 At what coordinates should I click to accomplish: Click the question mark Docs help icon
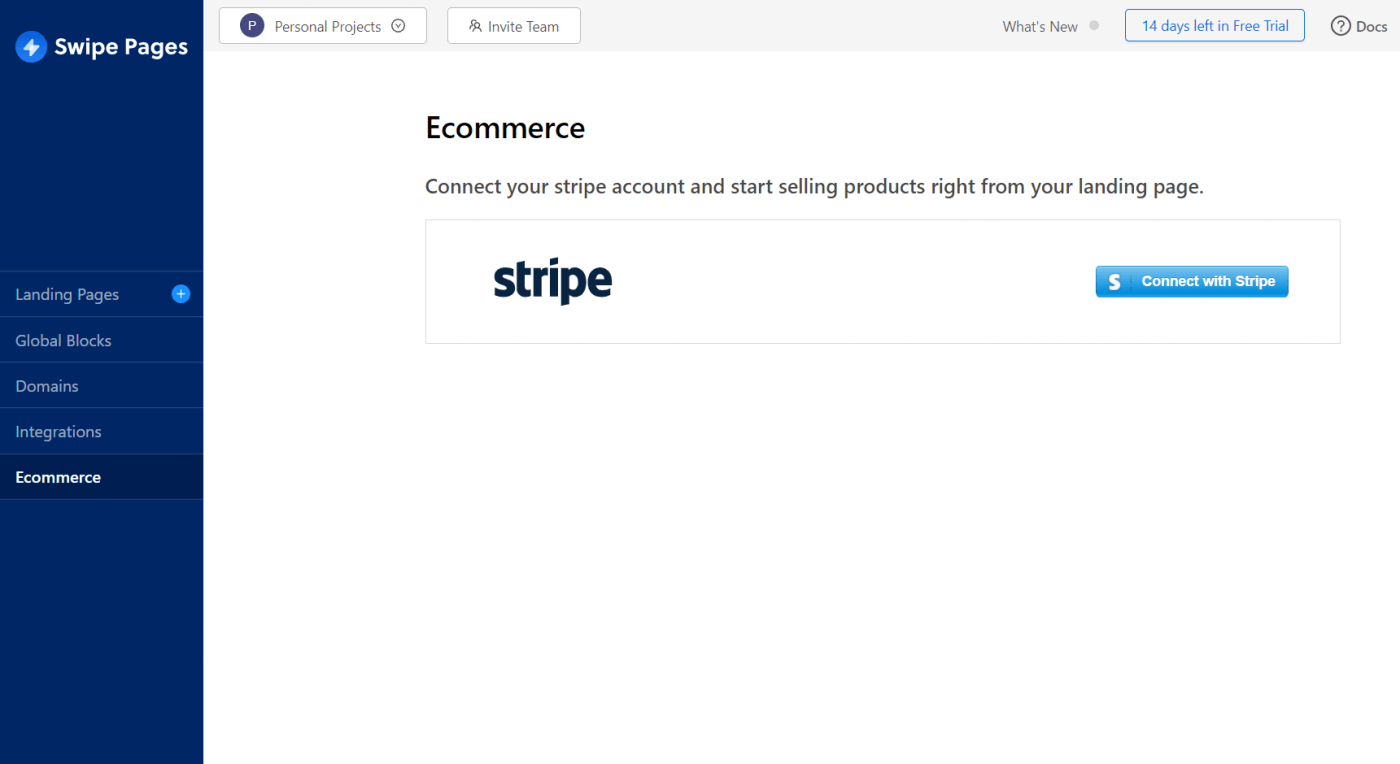click(1338, 25)
